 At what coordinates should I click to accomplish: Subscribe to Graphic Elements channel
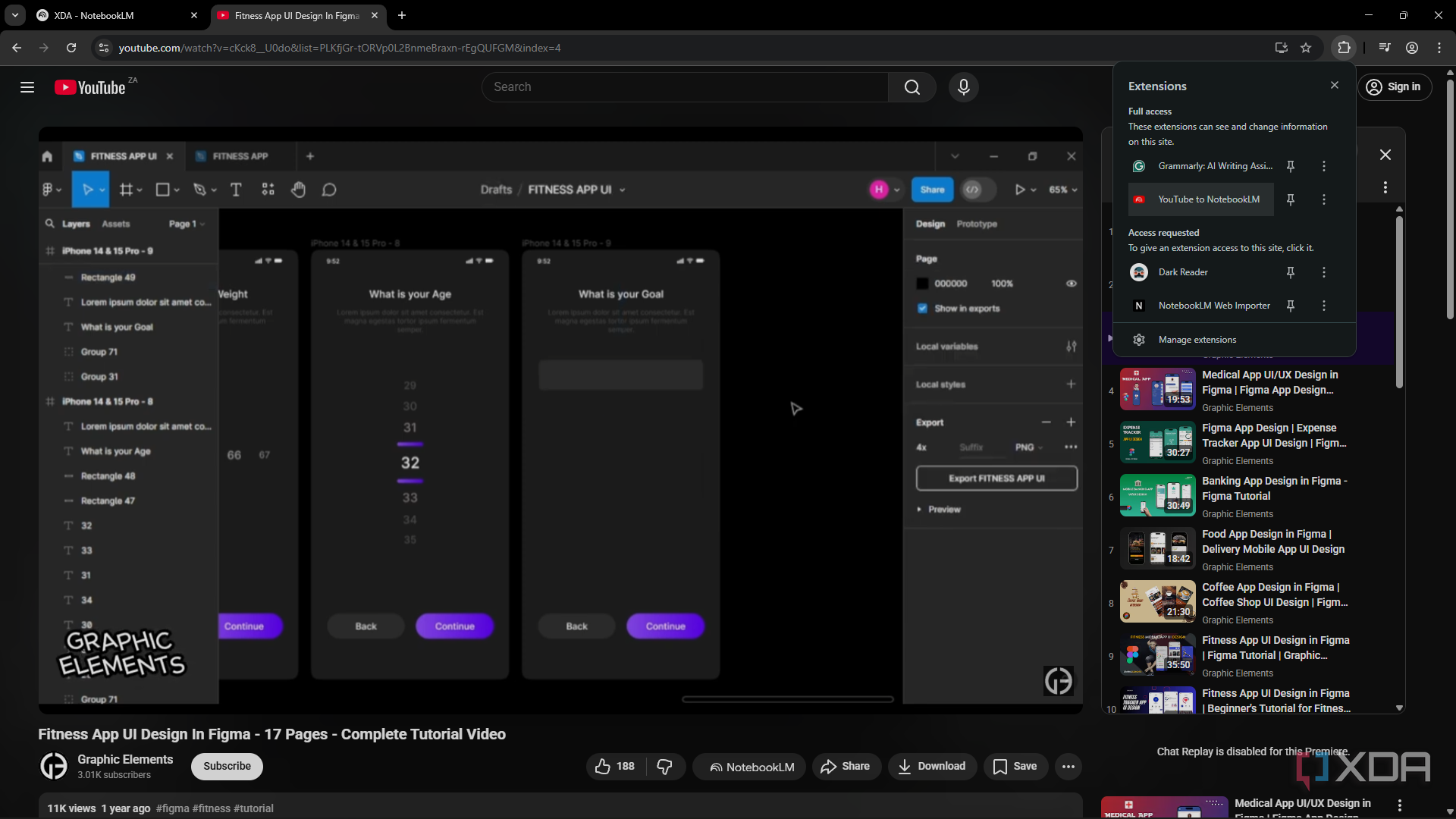(227, 766)
